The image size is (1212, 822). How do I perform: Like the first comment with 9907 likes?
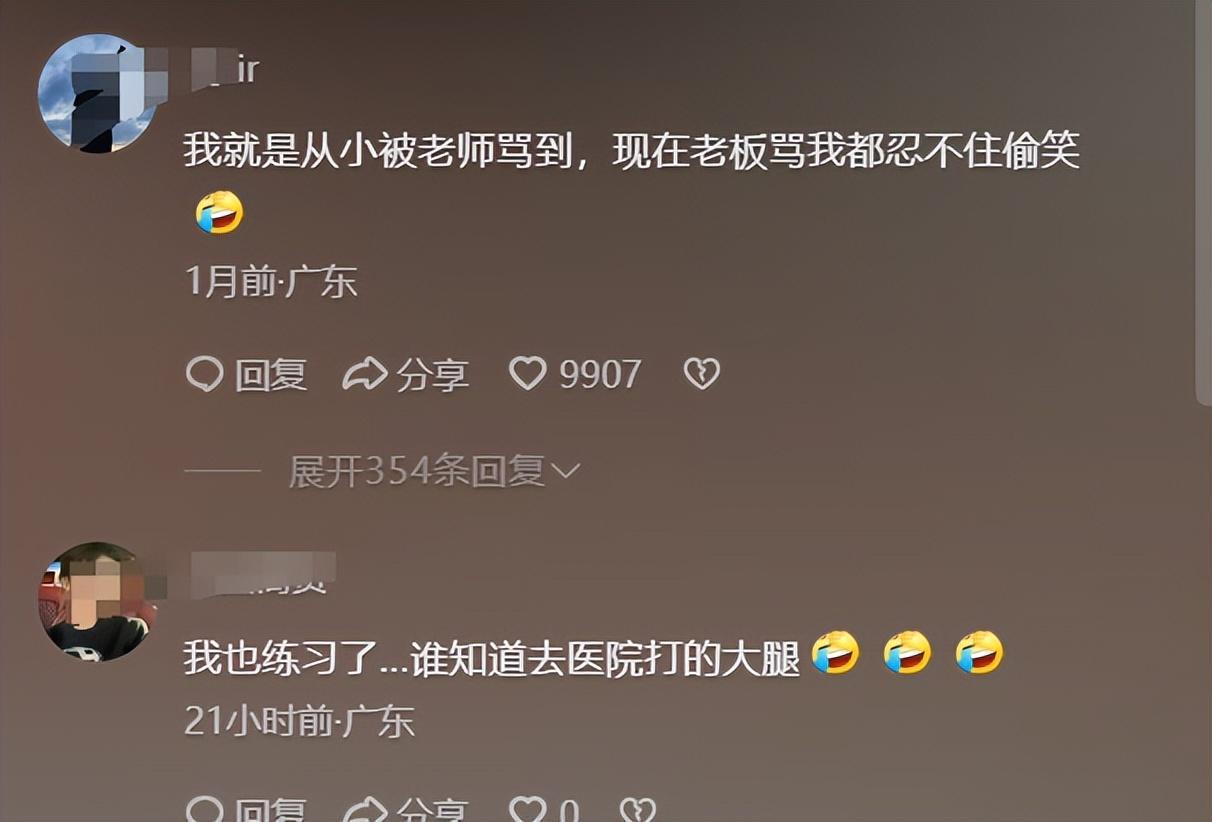528,374
